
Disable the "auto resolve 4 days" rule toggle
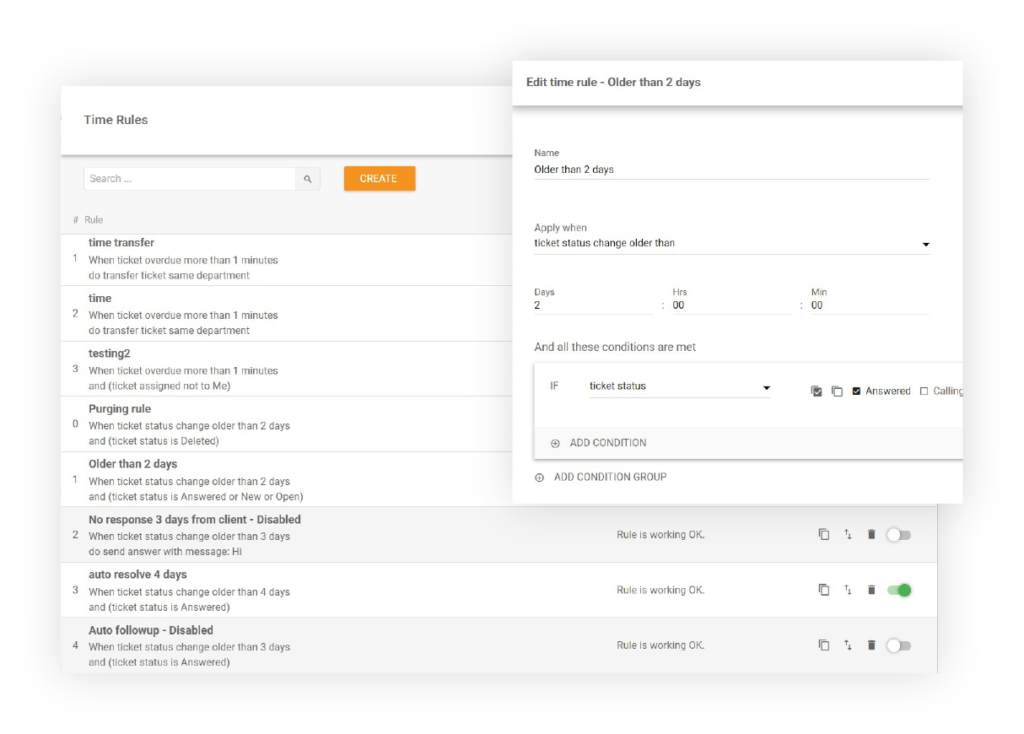point(898,590)
